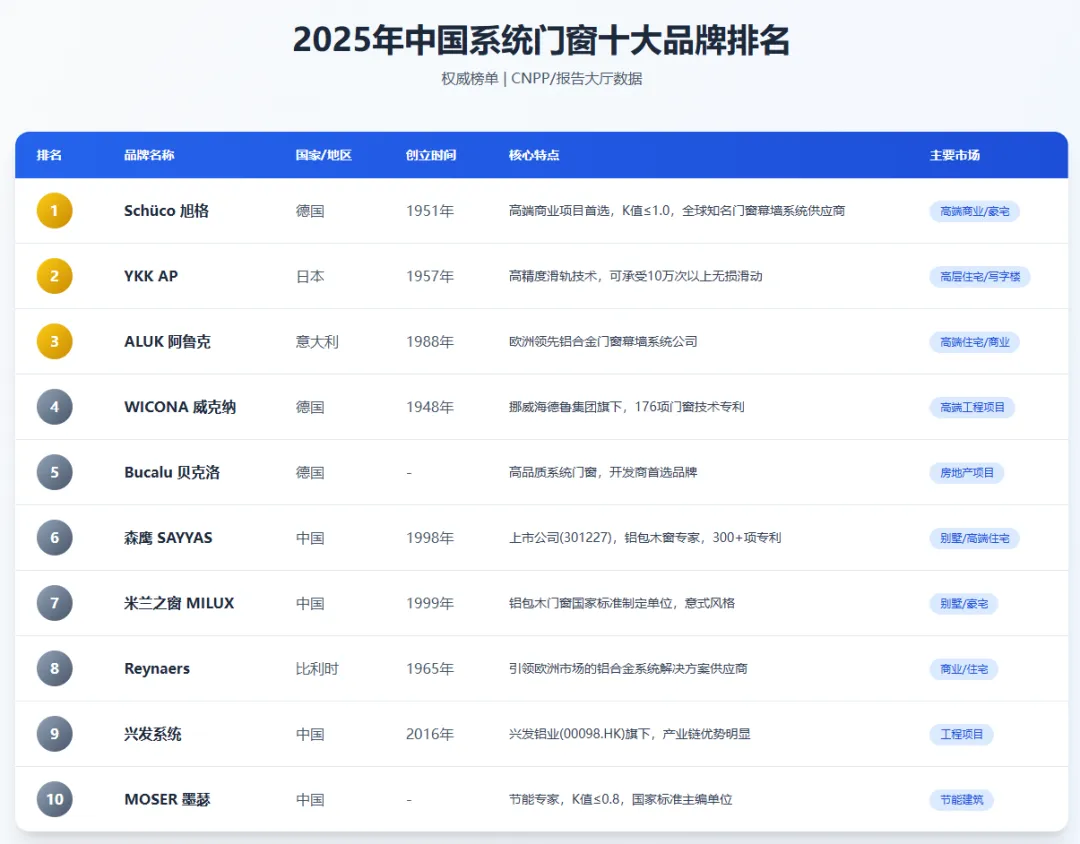Click the subtitle 权威榜单 | CNPP/报告大厅数据
1080x844 pixels.
541,79
